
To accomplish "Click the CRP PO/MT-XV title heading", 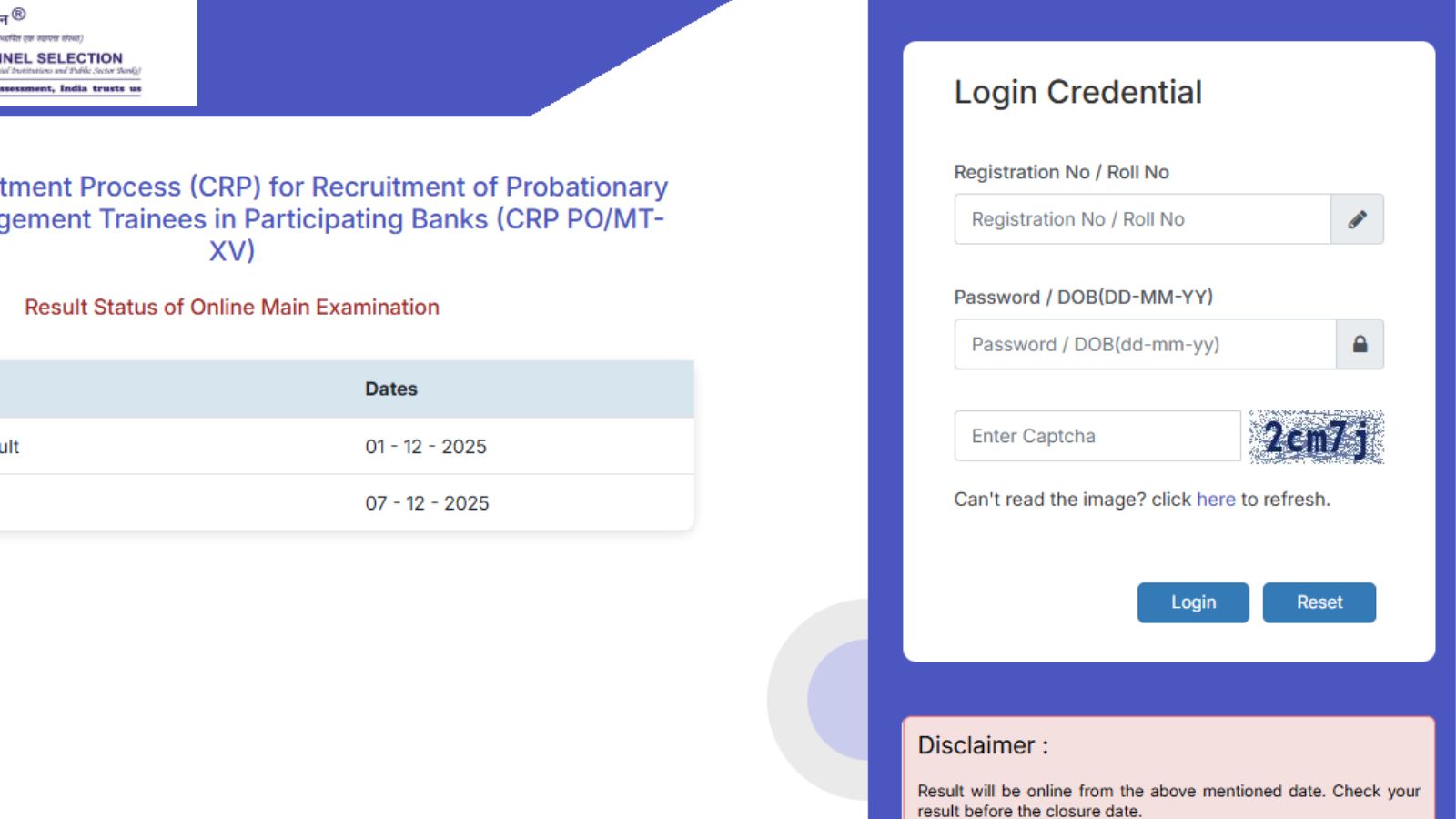I will point(332,218).
